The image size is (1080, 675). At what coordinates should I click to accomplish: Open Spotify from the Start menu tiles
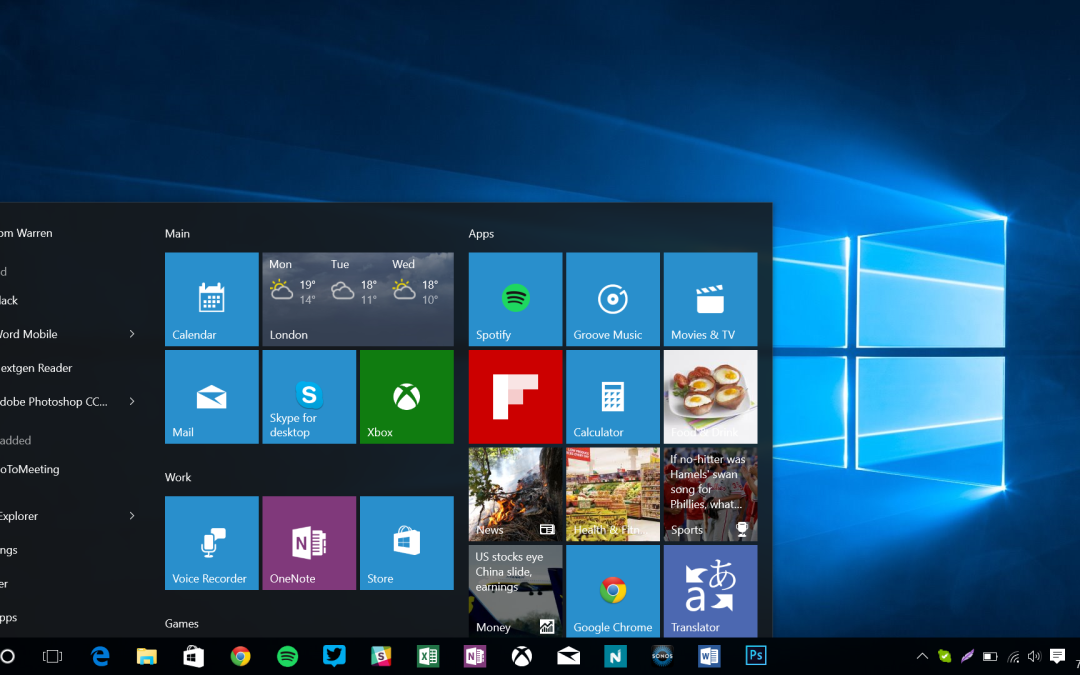(x=514, y=298)
